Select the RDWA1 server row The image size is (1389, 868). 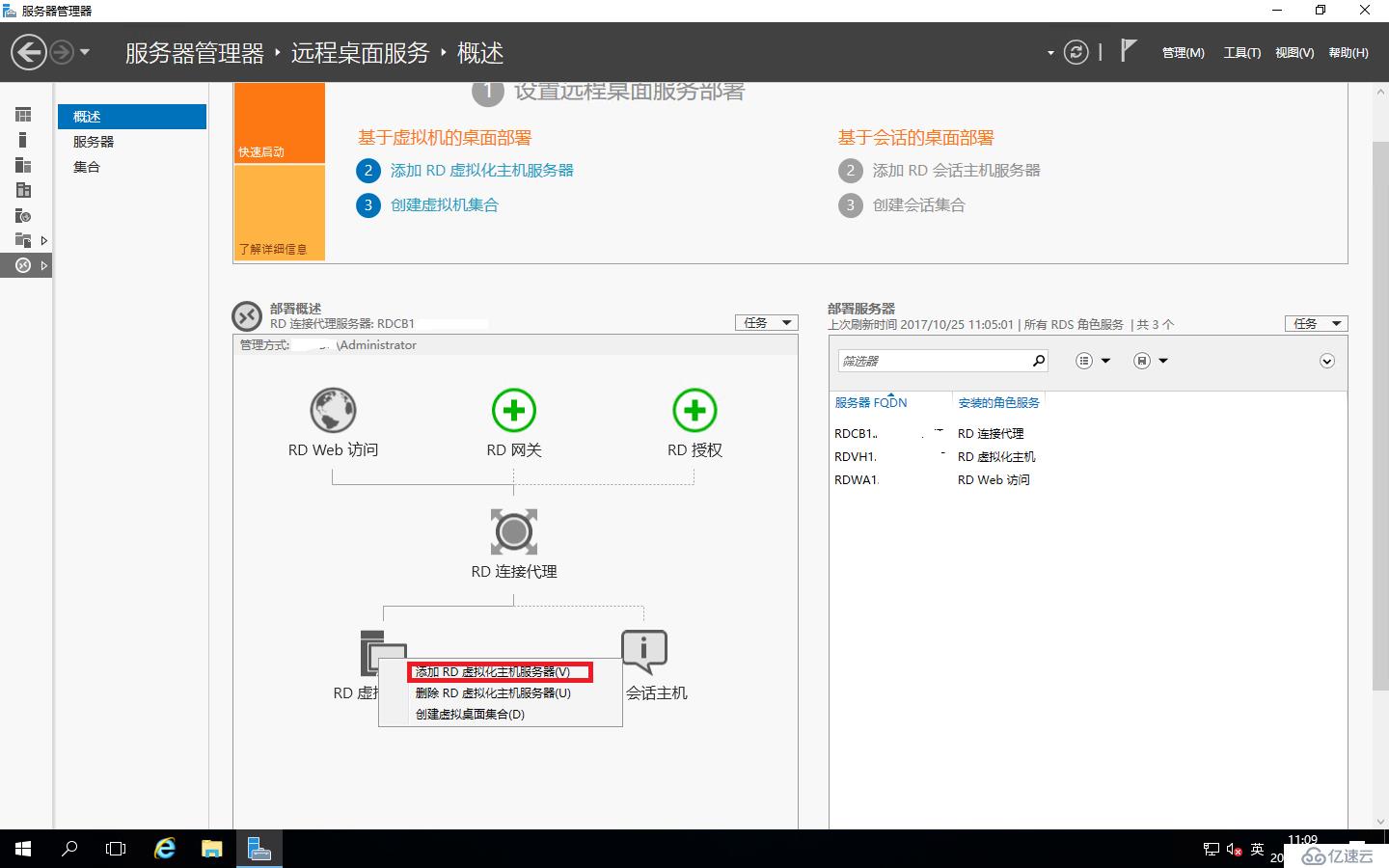point(1088,480)
